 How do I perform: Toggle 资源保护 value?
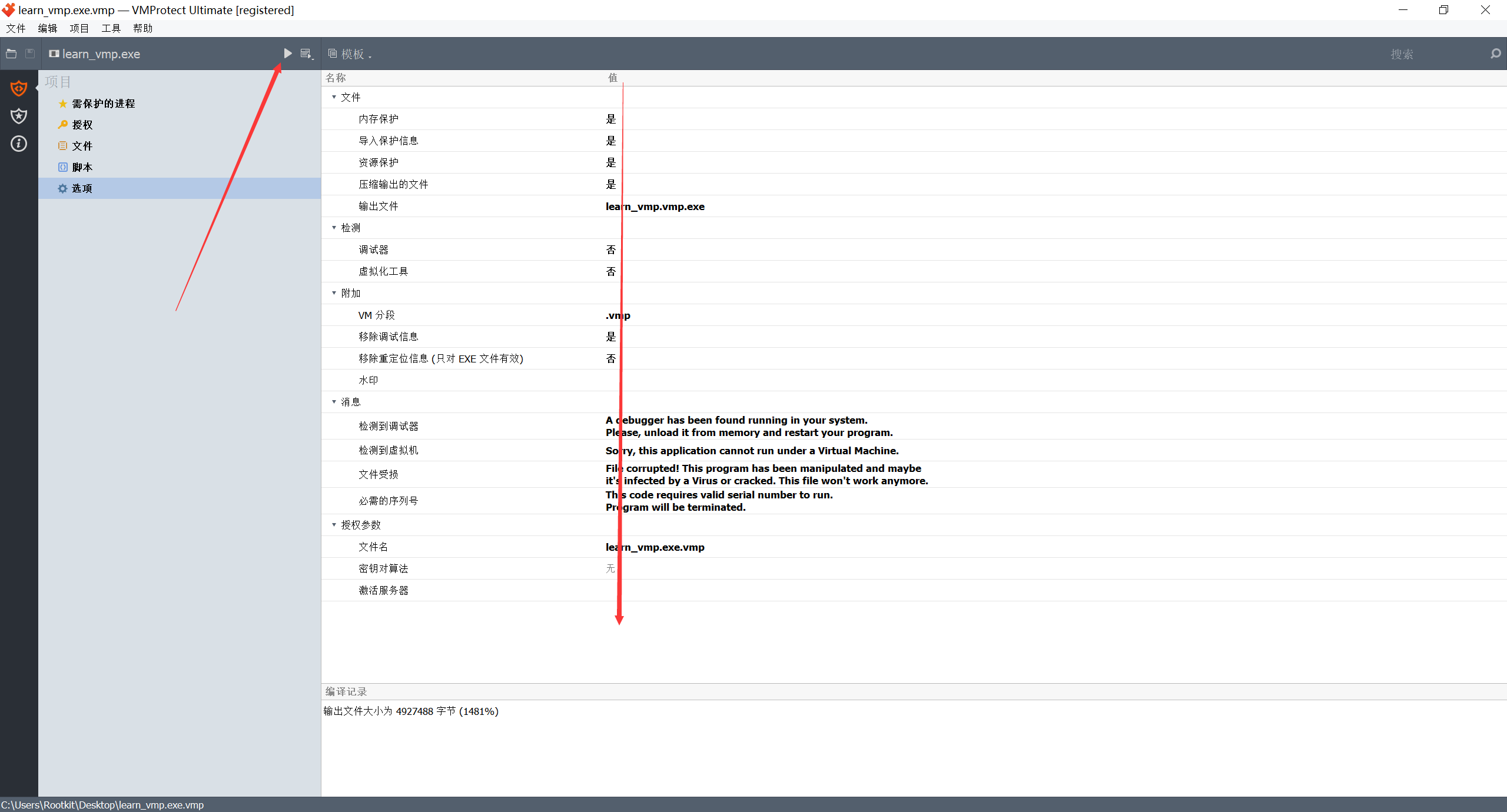pos(611,162)
